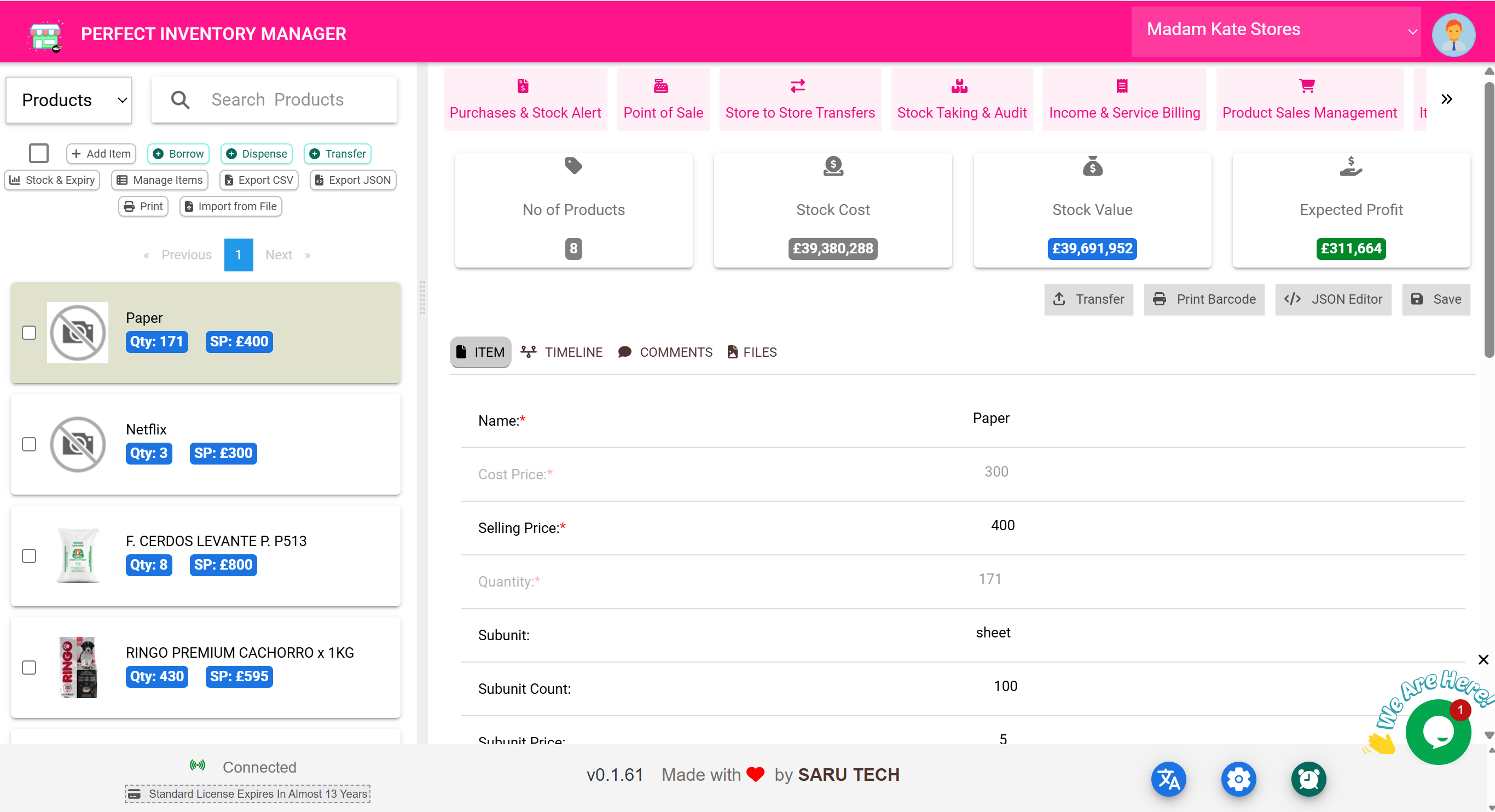Click the store logo icon in header

click(45, 36)
